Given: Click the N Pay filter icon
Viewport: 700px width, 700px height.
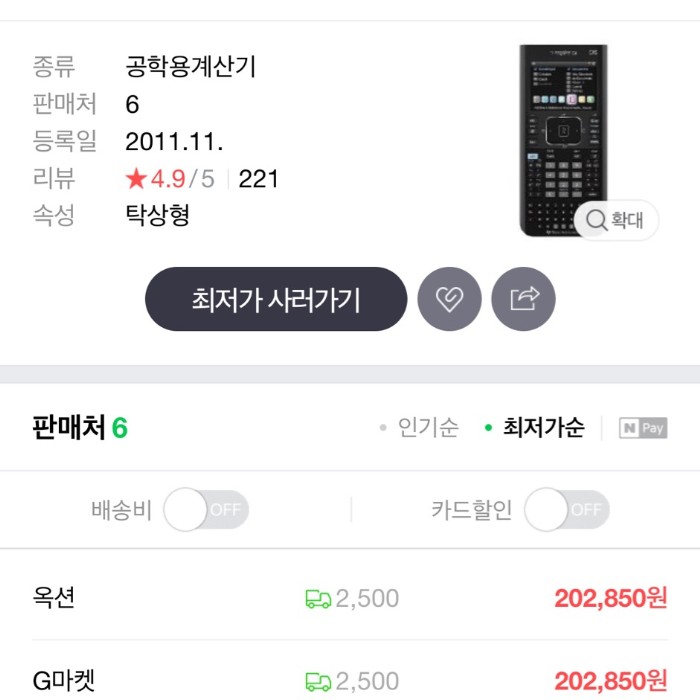Looking at the screenshot, I should pos(643,428).
